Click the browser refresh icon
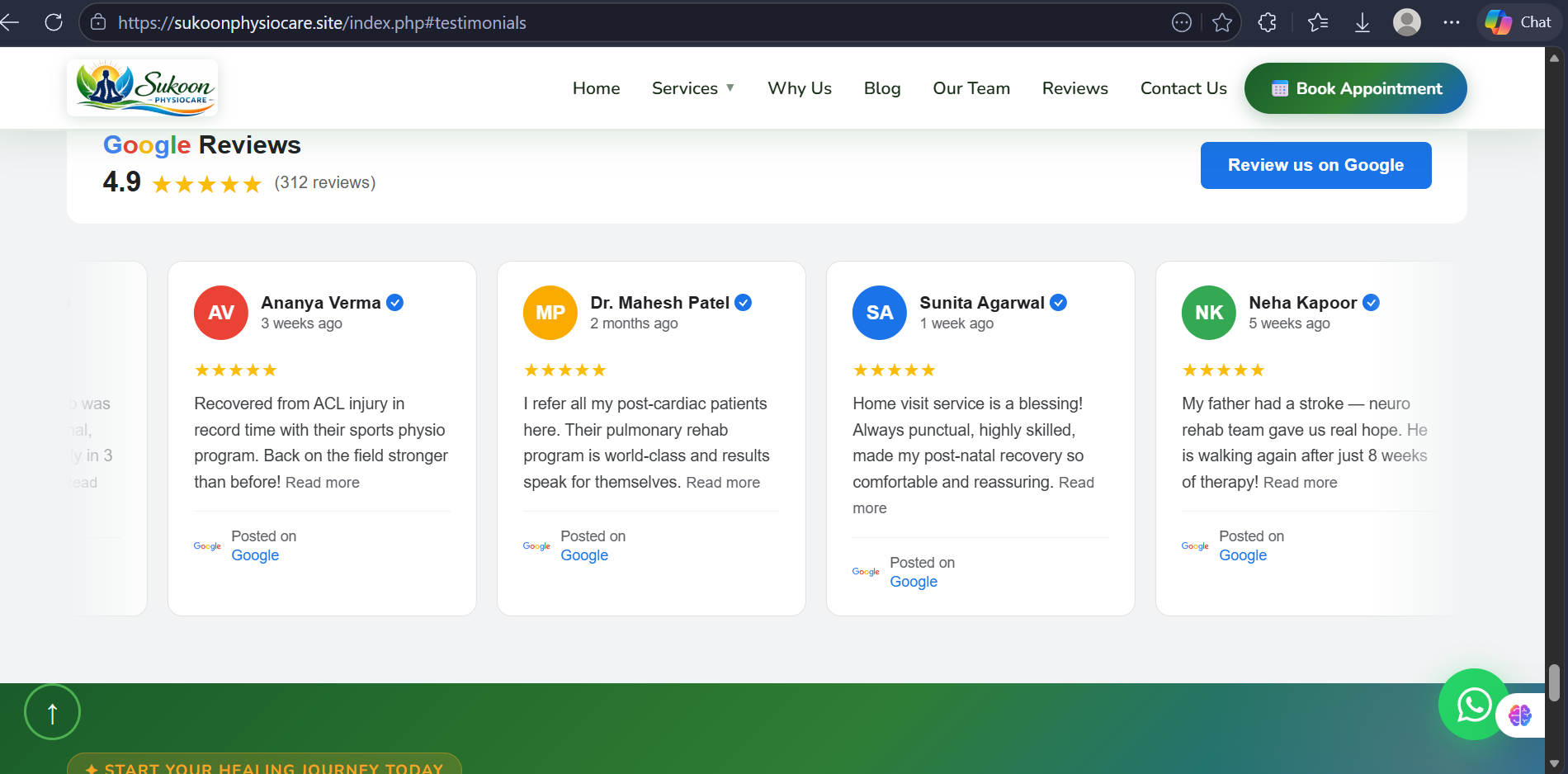The width and height of the screenshot is (1568, 774). (x=54, y=22)
